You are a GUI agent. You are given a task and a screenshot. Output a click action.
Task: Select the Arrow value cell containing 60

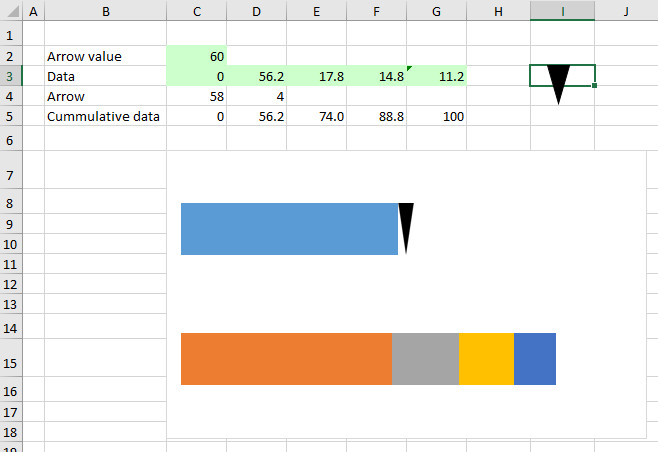point(197,56)
